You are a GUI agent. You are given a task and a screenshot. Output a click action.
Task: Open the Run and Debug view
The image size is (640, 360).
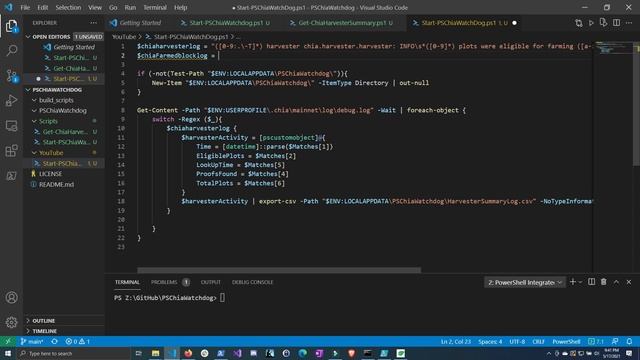[11, 100]
